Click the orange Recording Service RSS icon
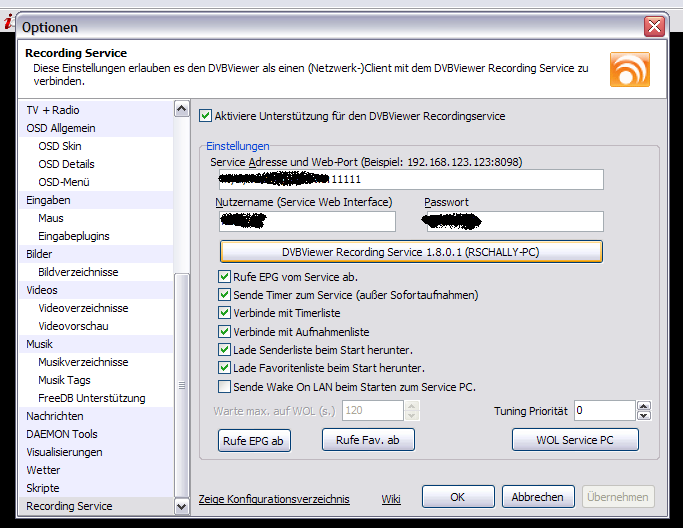Screen dimensions: 683x528 click(x=629, y=70)
